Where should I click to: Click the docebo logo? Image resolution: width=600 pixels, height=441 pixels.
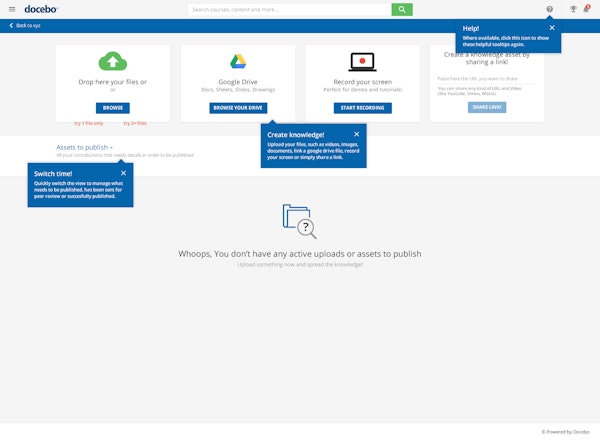(40, 9)
